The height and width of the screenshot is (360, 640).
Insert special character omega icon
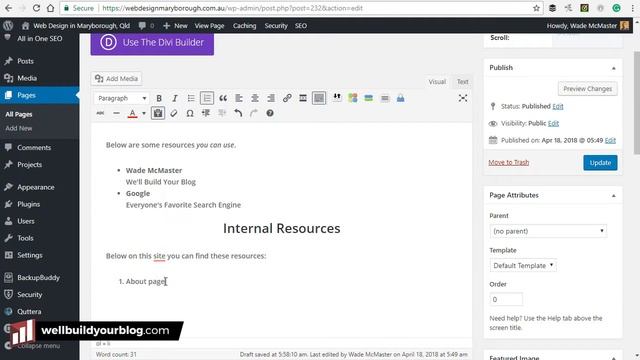[x=190, y=113]
